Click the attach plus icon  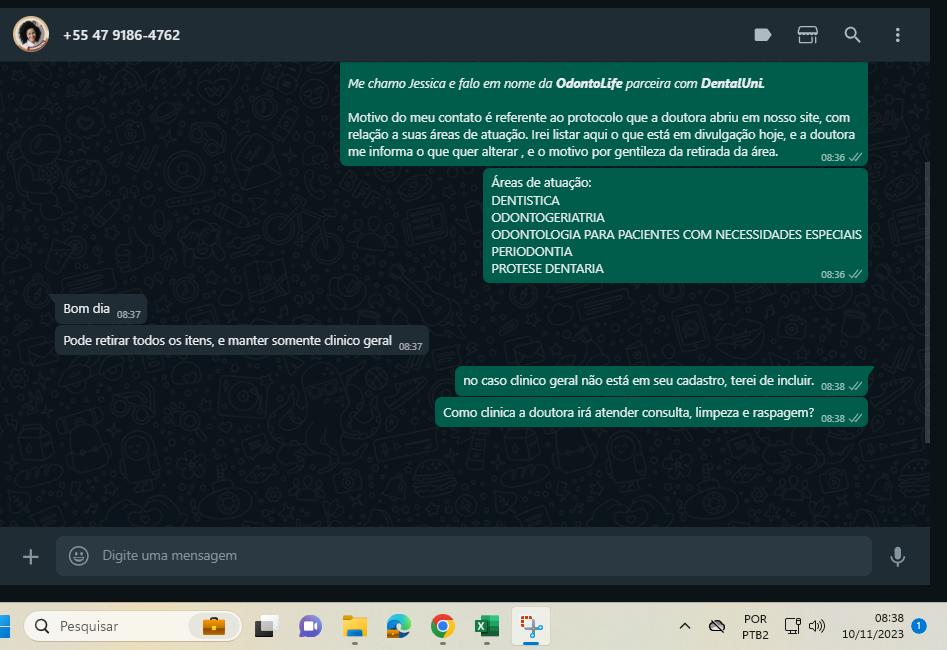[x=30, y=556]
